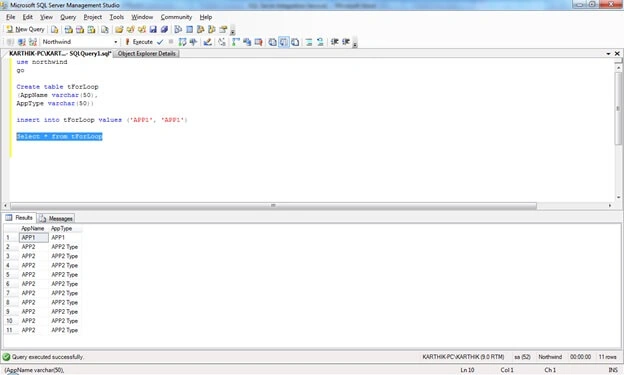Select the APP1 cell in row 1 AppName

[34, 238]
